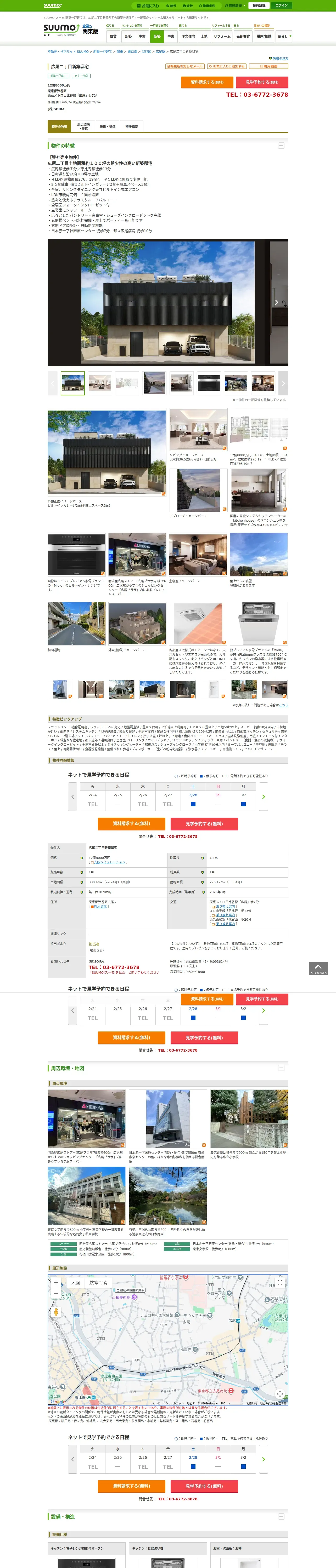
Task: Open the 周辺環境 link in the address row
Action: pos(100,907)
